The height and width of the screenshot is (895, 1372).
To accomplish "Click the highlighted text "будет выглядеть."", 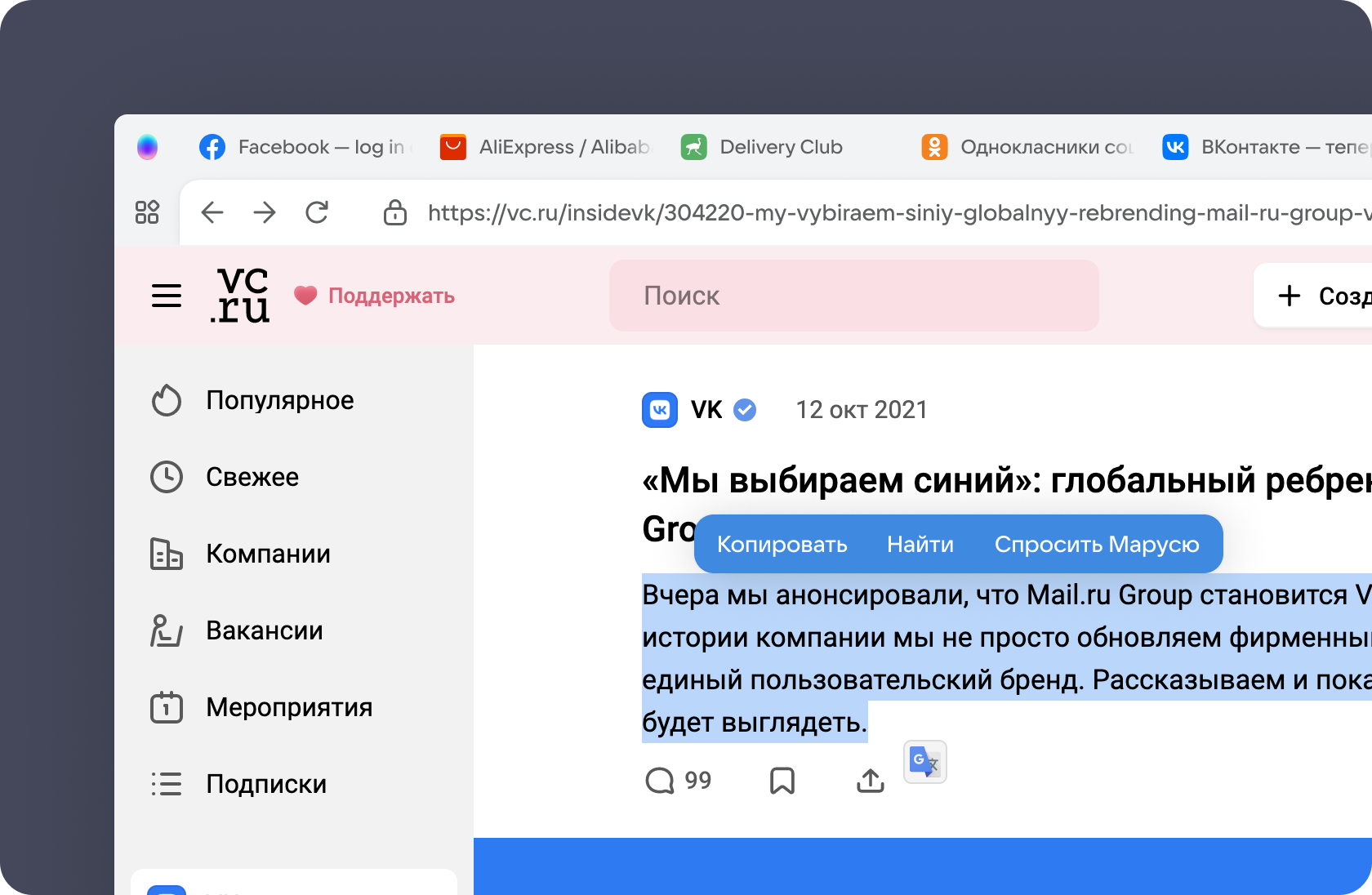I will 755,722.
